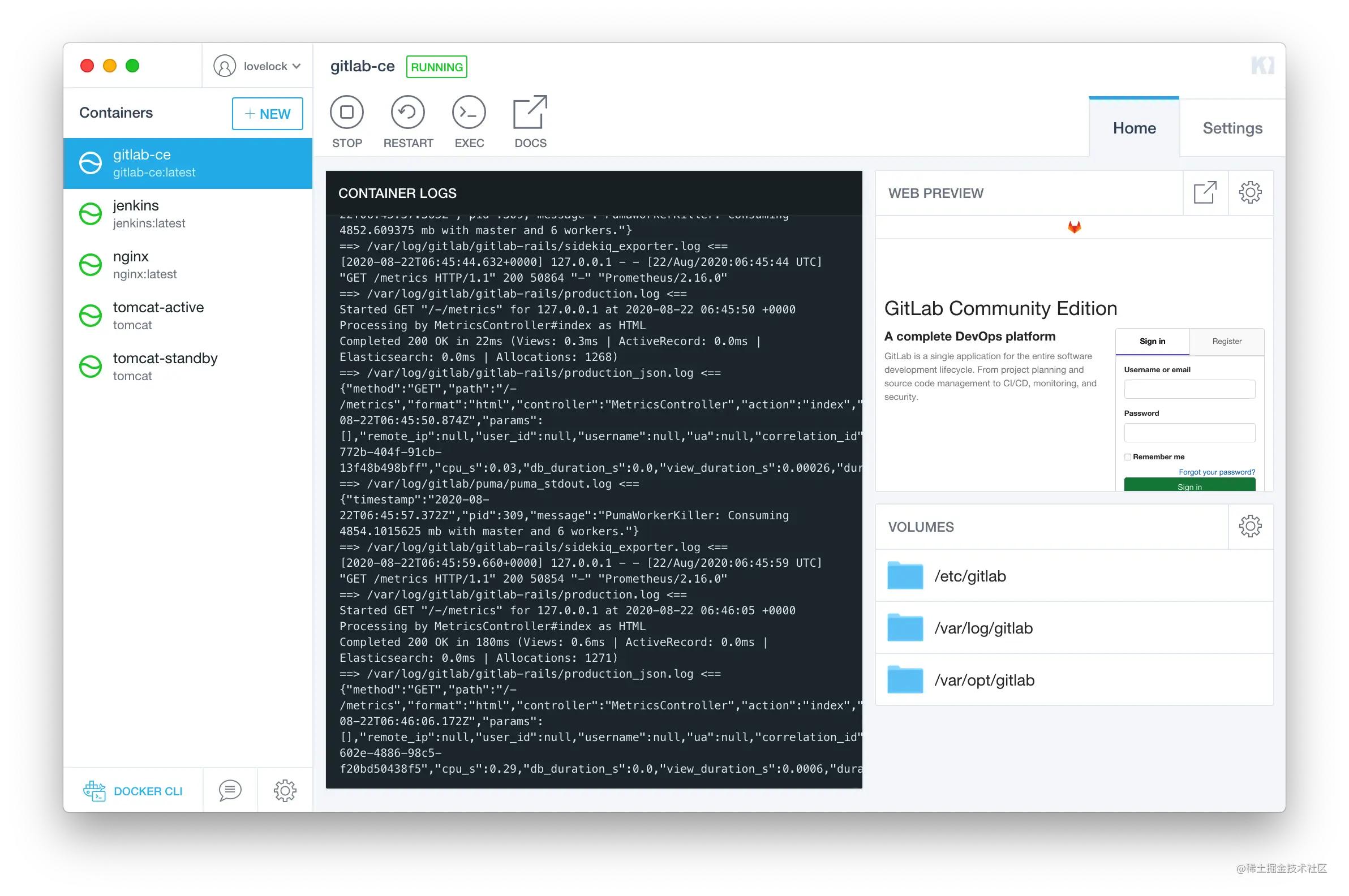Restart the gitlab-ce container
This screenshot has width=1349, height=896.
coord(407,112)
